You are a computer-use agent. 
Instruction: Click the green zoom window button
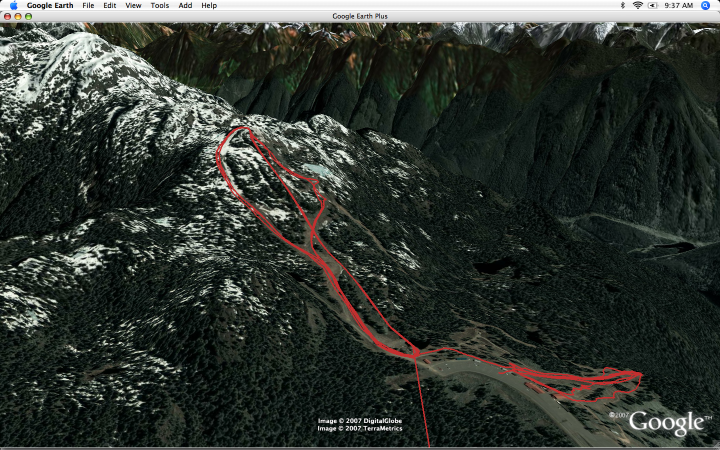pos(28,16)
